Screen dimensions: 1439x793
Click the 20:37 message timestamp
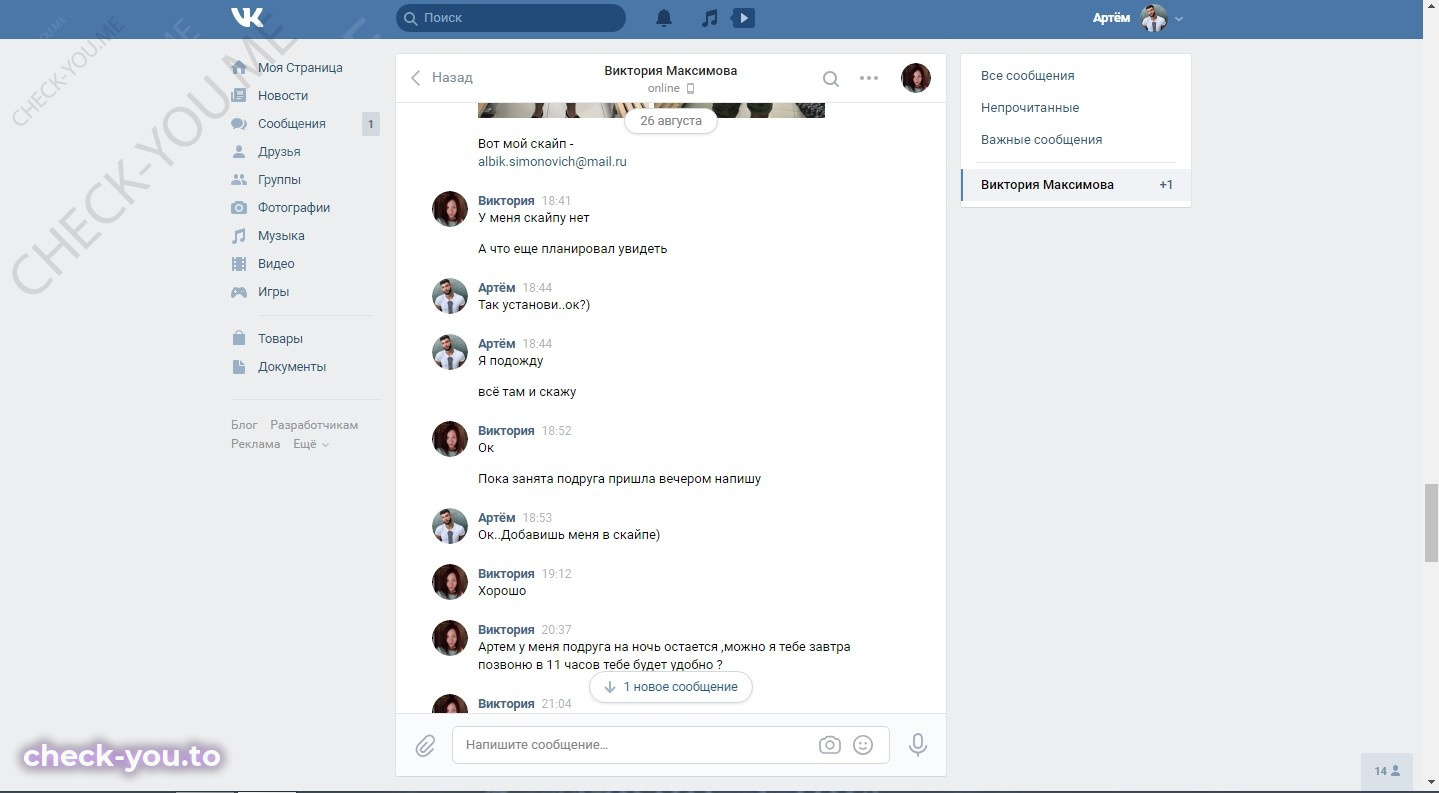(x=556, y=630)
